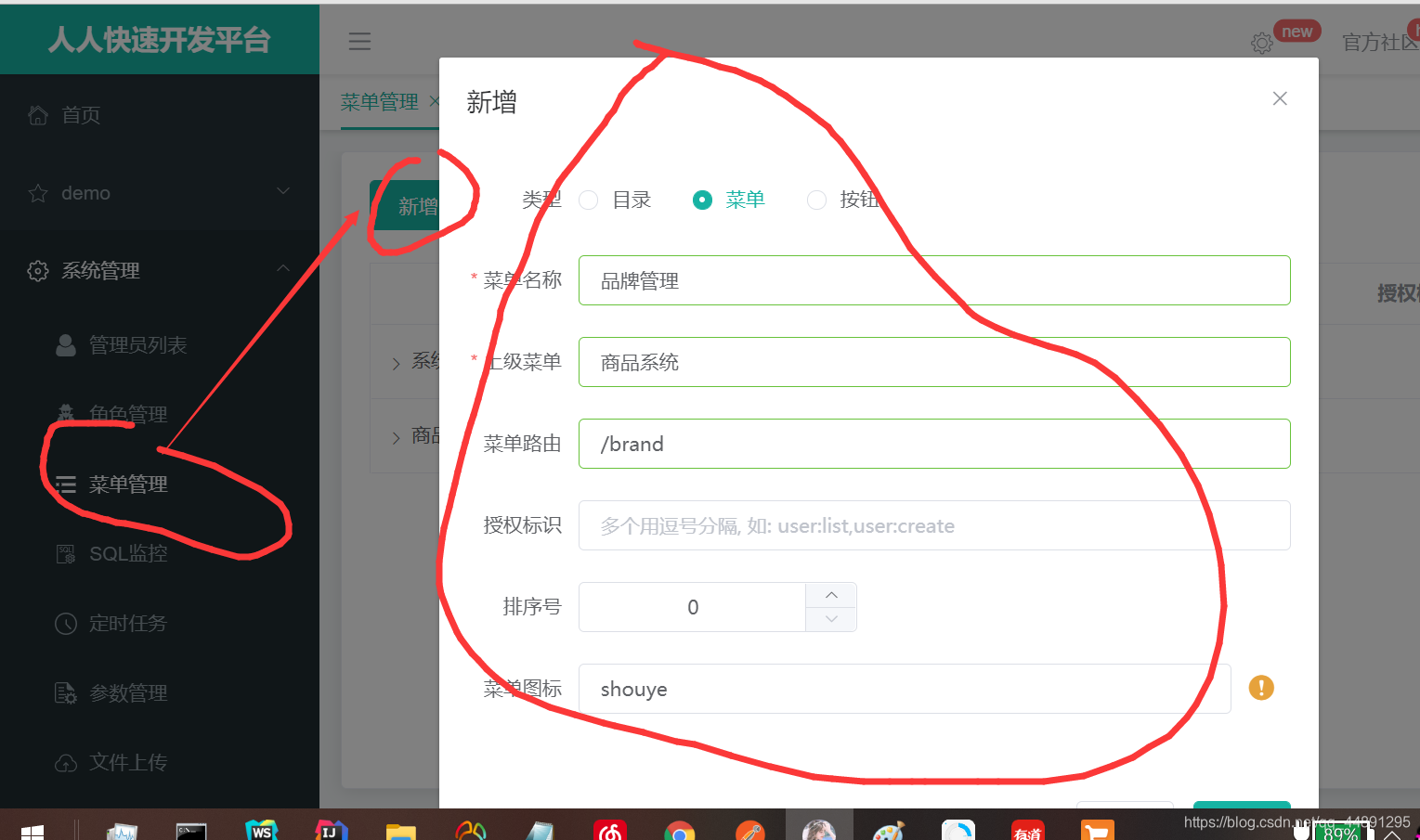Open the paint palette taskbar icon
This screenshot has height=840, width=1420.
[x=889, y=831]
